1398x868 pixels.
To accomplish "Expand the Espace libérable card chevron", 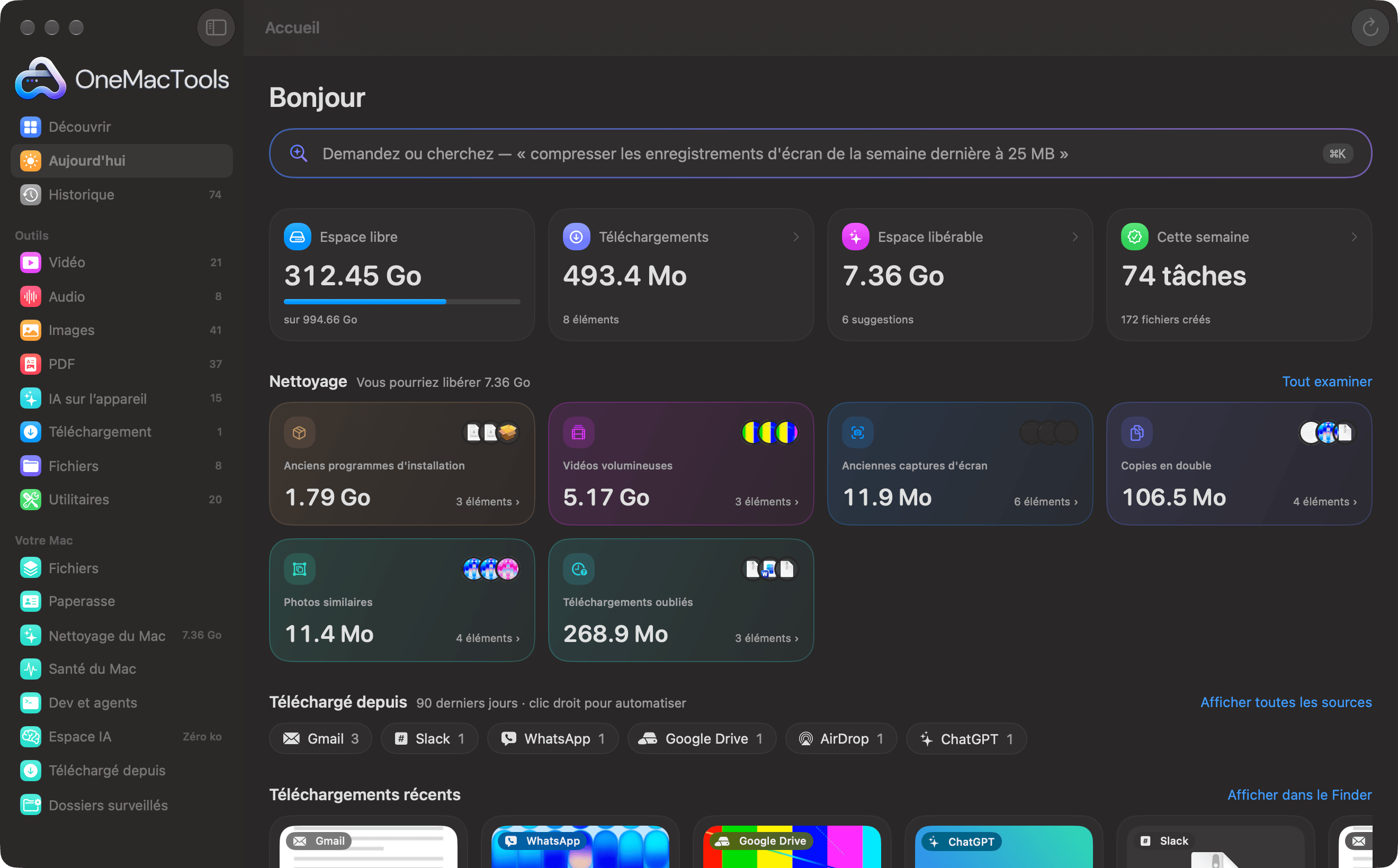I will pos(1075,237).
